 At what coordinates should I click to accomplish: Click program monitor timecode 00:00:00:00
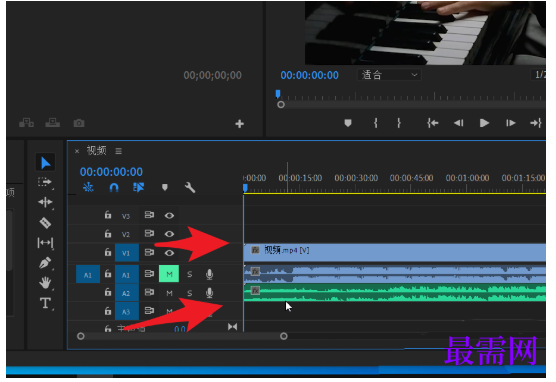click(310, 75)
